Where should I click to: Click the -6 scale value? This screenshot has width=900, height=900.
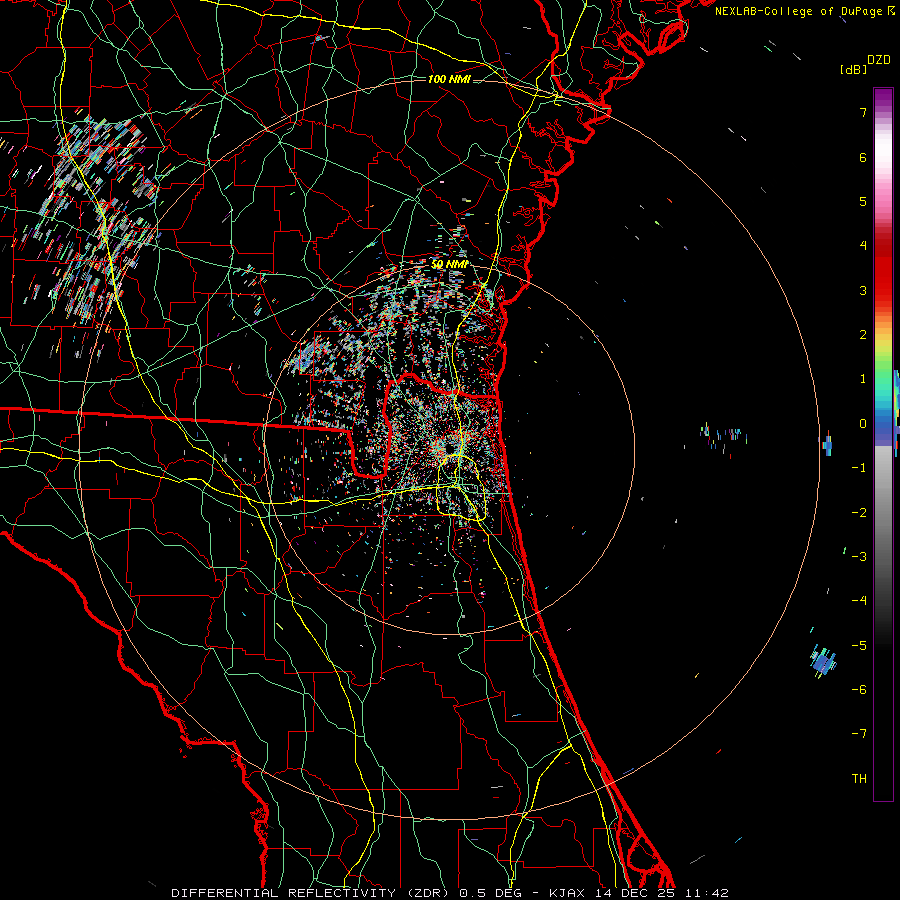859,690
